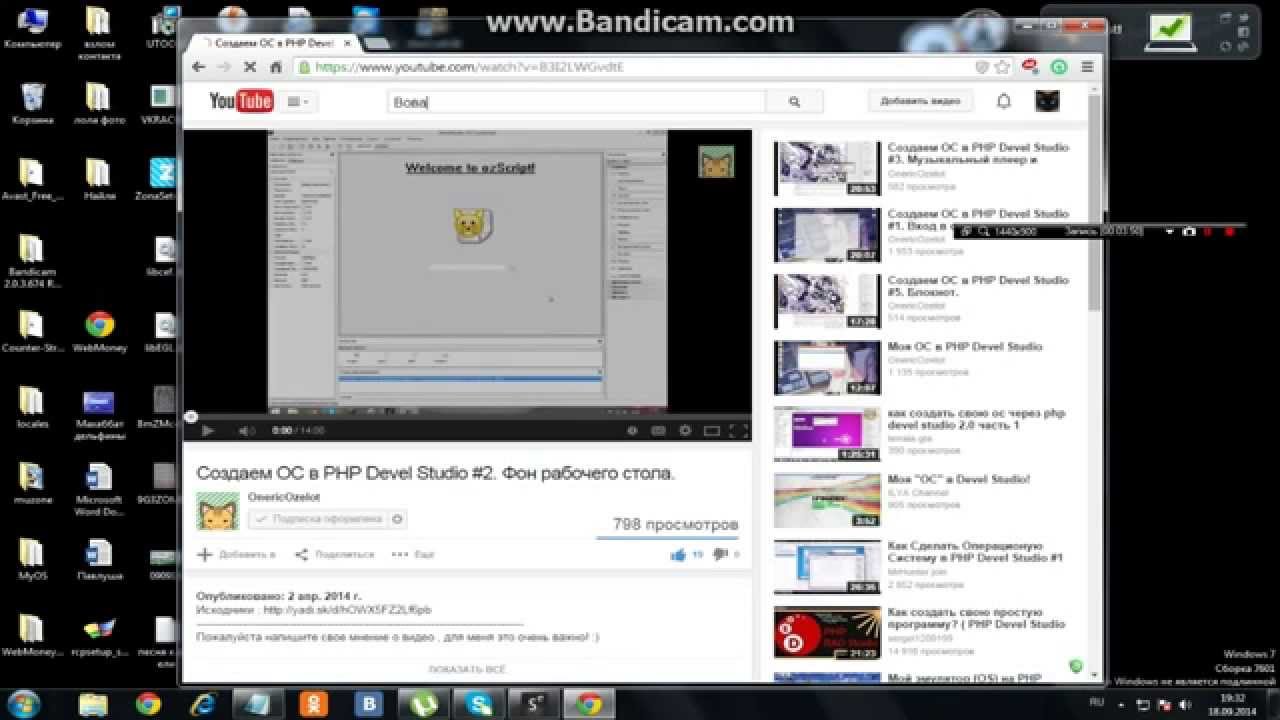Open suggested video 'PHP Devel Studio #3. Музыкальный плеер'
1280x720 pixels.
pos(977,153)
